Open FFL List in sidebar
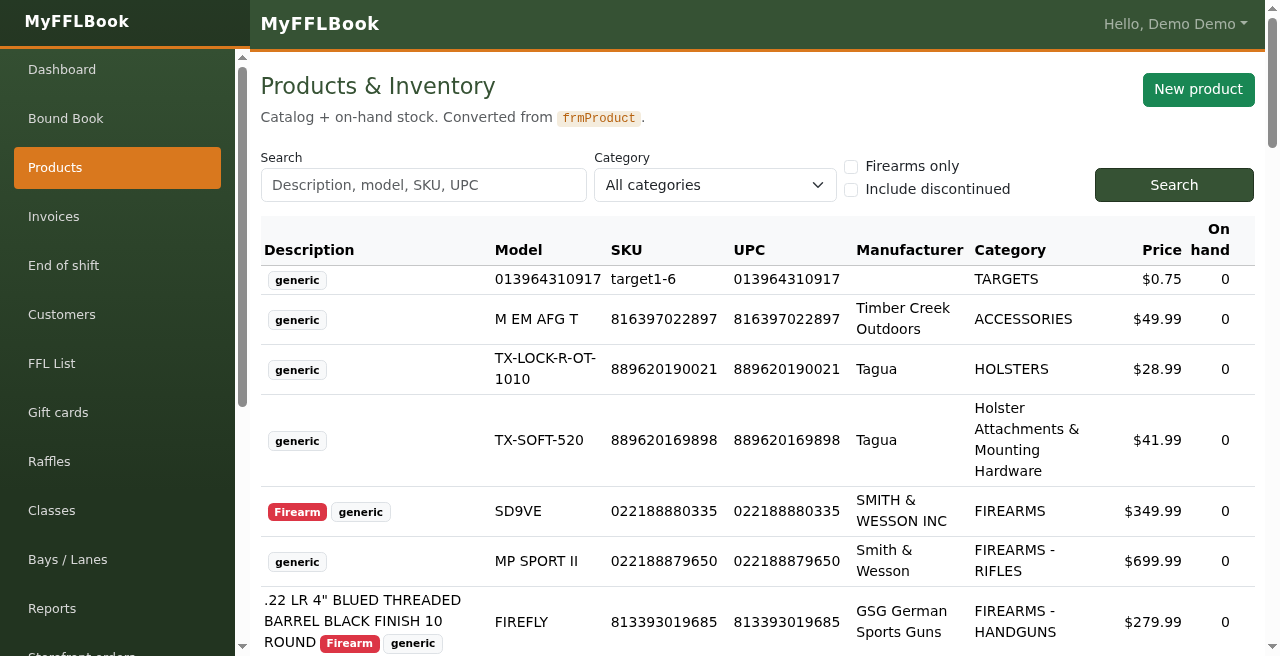 (x=117, y=364)
